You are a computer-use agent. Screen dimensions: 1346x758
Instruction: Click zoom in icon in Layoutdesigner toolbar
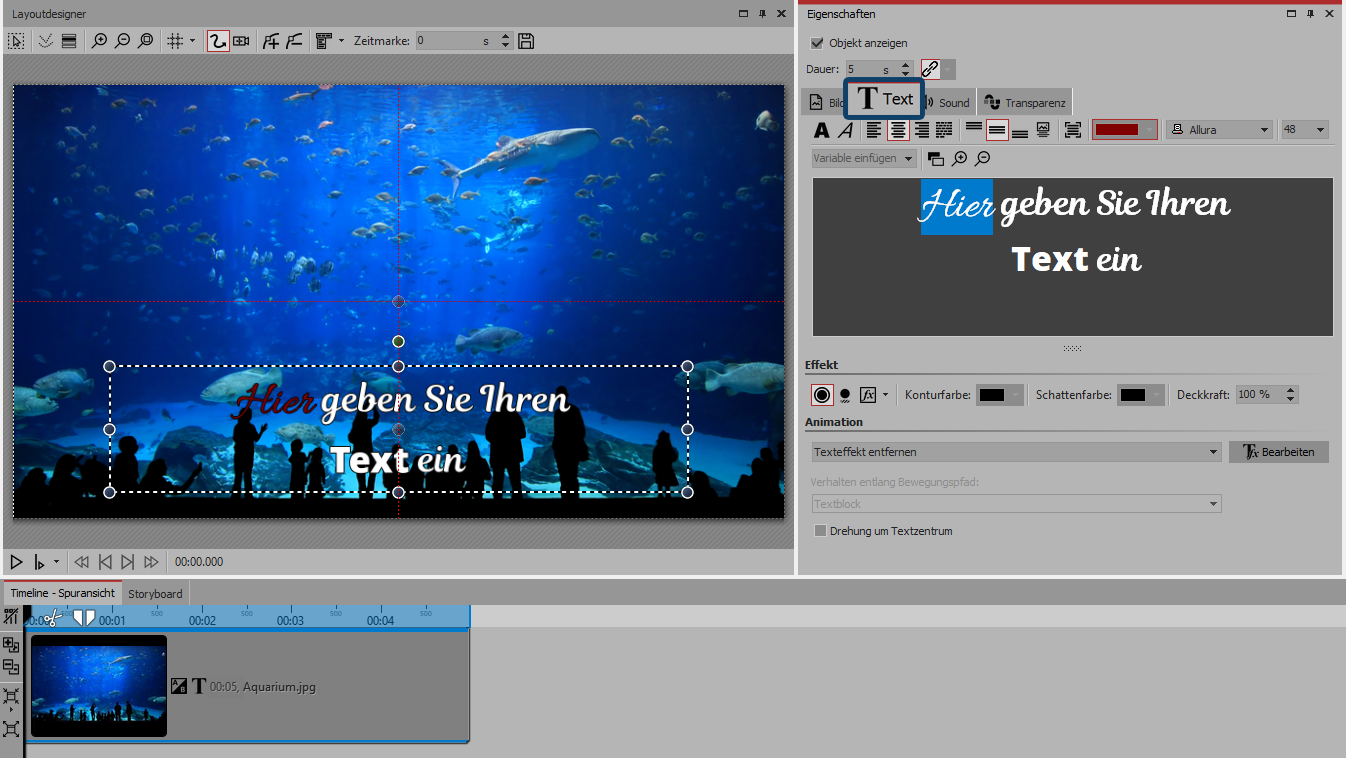[99, 41]
